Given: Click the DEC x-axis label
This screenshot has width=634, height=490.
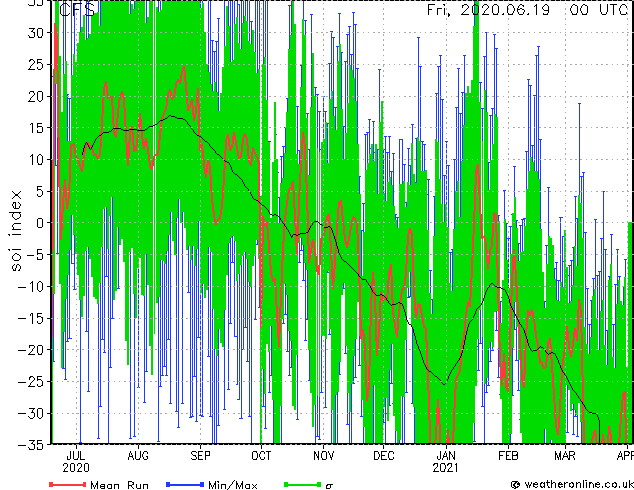Looking at the screenshot, I should [384, 456].
